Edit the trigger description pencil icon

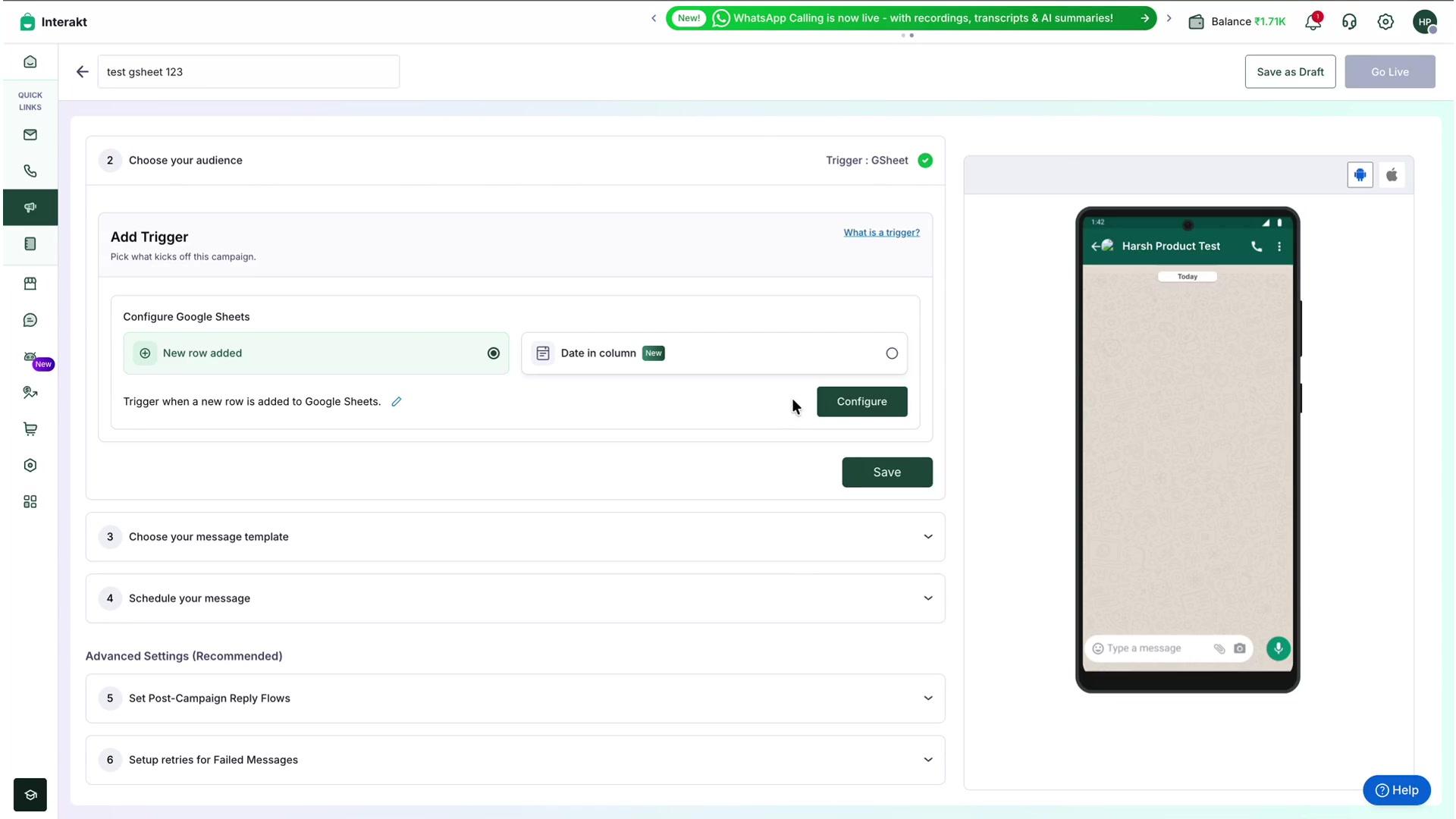[x=397, y=402]
